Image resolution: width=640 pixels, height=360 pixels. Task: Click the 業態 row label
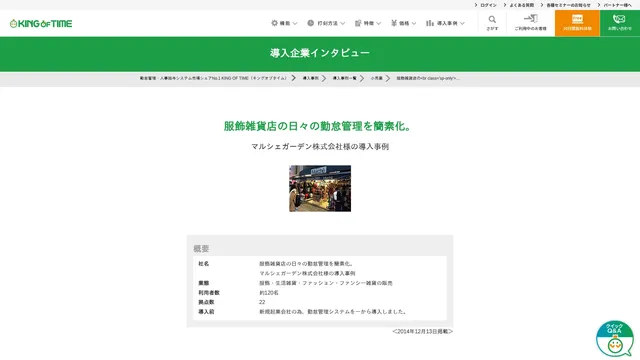point(204,283)
